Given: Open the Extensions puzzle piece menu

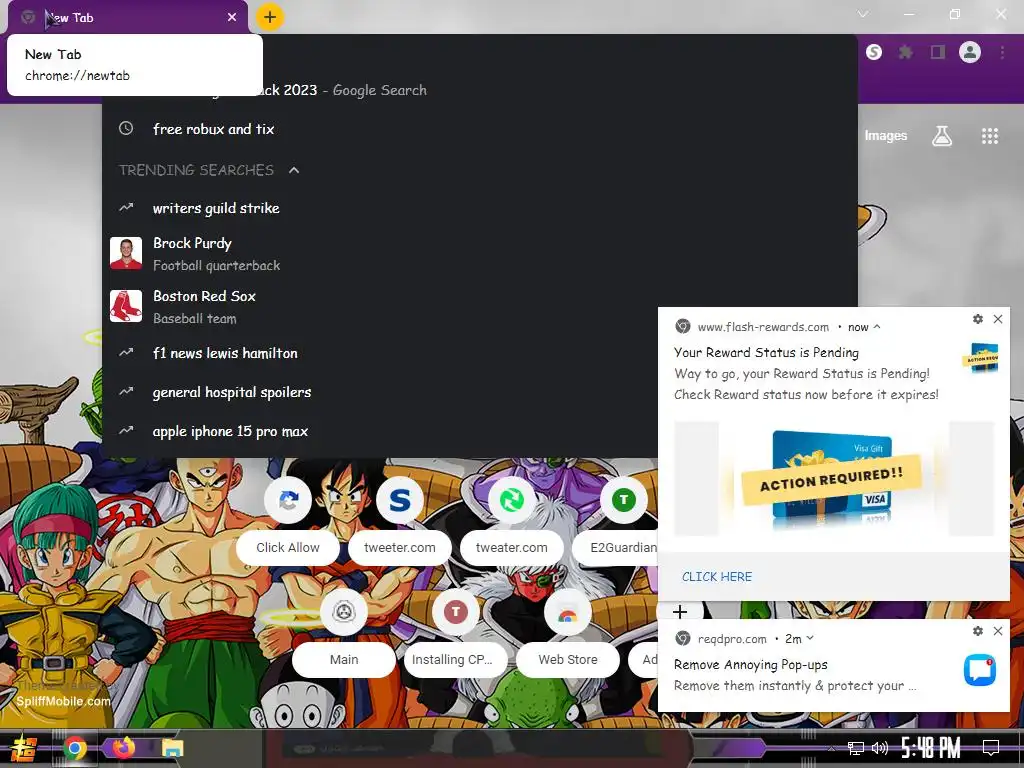Looking at the screenshot, I should point(905,52).
